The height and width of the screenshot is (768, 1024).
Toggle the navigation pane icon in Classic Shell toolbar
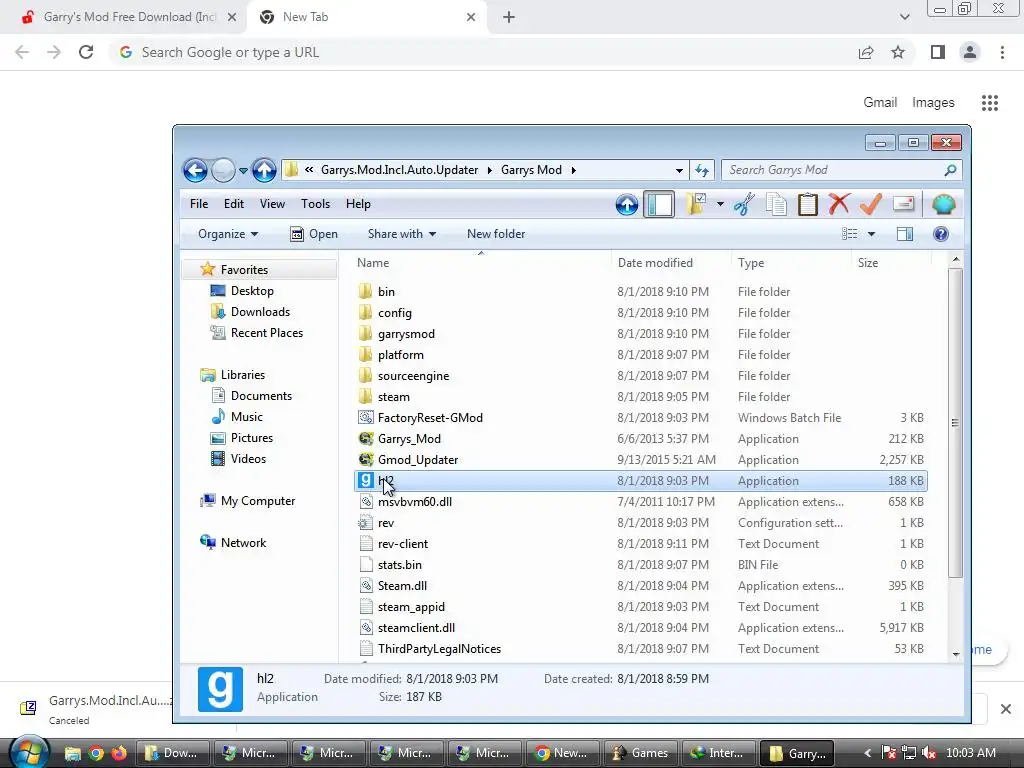659,204
